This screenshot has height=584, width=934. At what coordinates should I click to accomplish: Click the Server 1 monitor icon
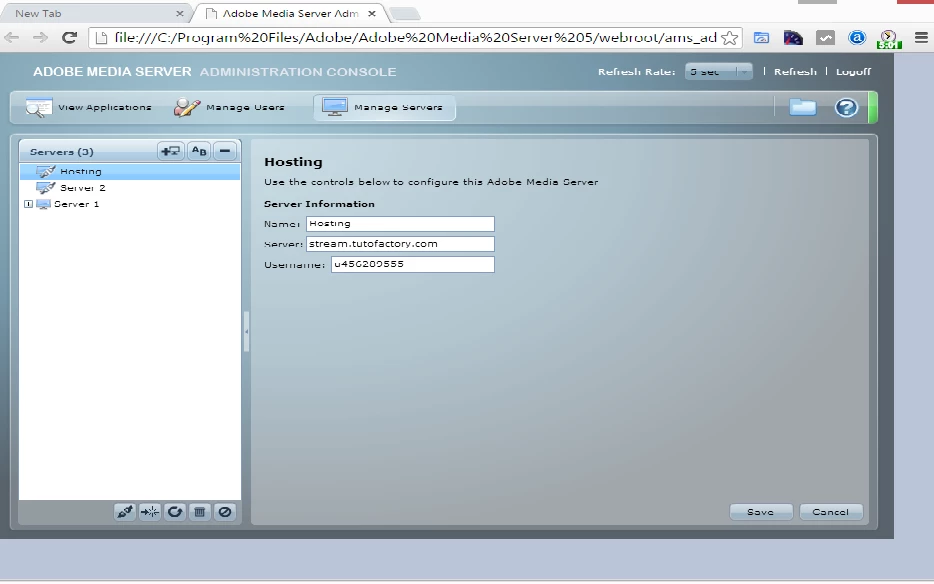pos(43,204)
